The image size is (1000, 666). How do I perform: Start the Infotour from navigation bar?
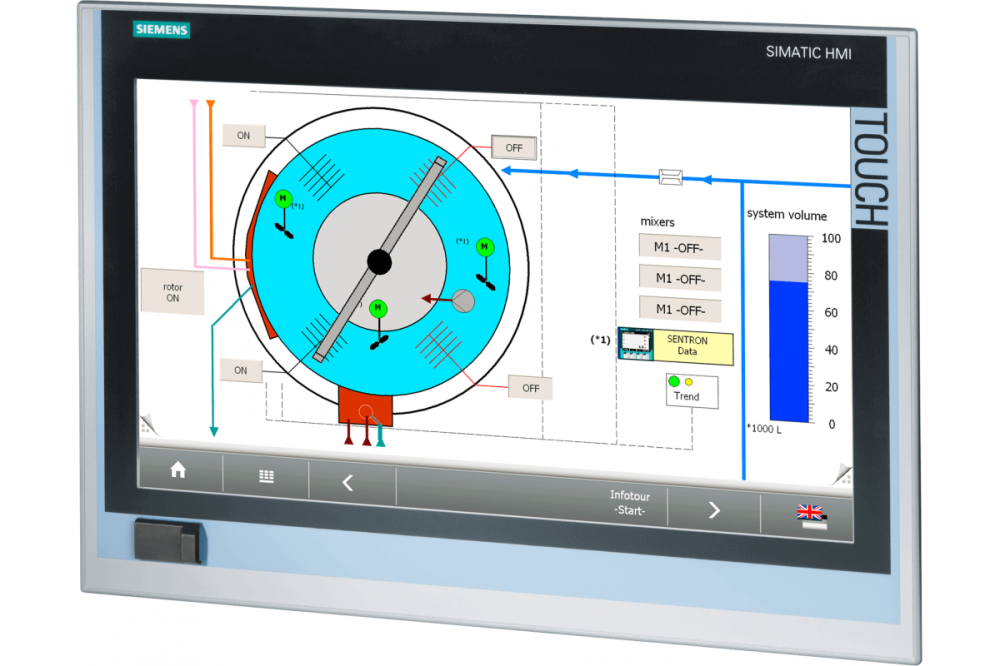point(629,503)
